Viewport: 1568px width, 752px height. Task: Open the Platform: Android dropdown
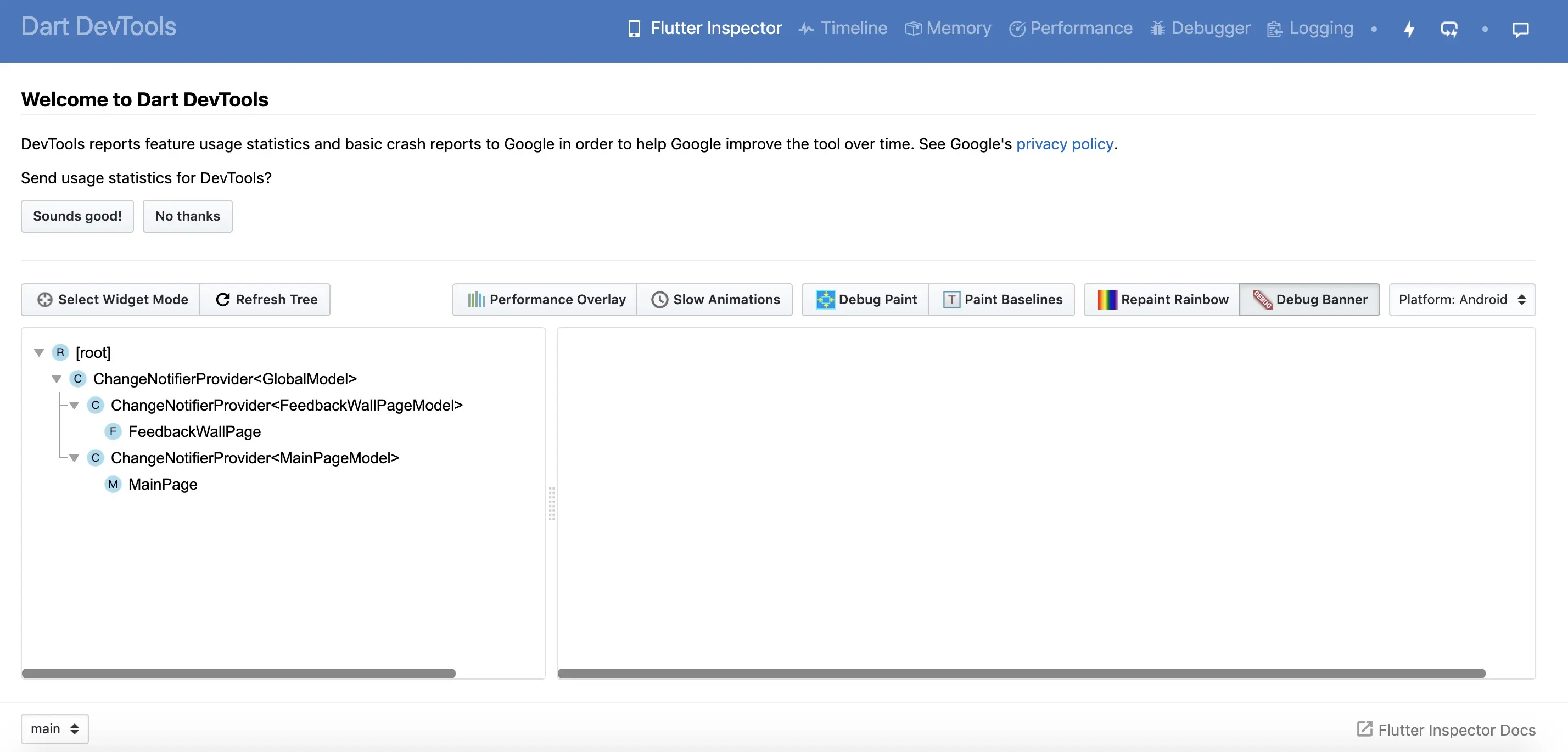(x=1462, y=299)
